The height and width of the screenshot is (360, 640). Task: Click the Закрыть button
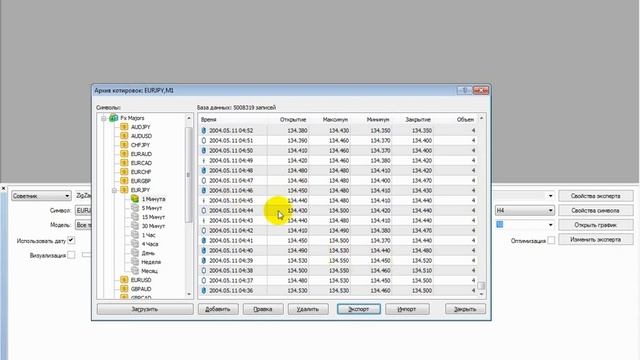click(x=465, y=309)
